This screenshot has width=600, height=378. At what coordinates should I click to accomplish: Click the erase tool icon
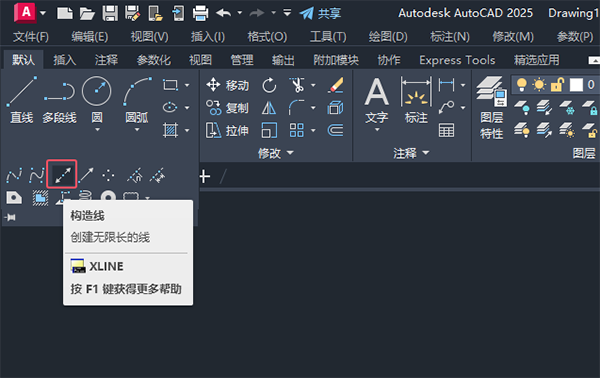(x=336, y=85)
